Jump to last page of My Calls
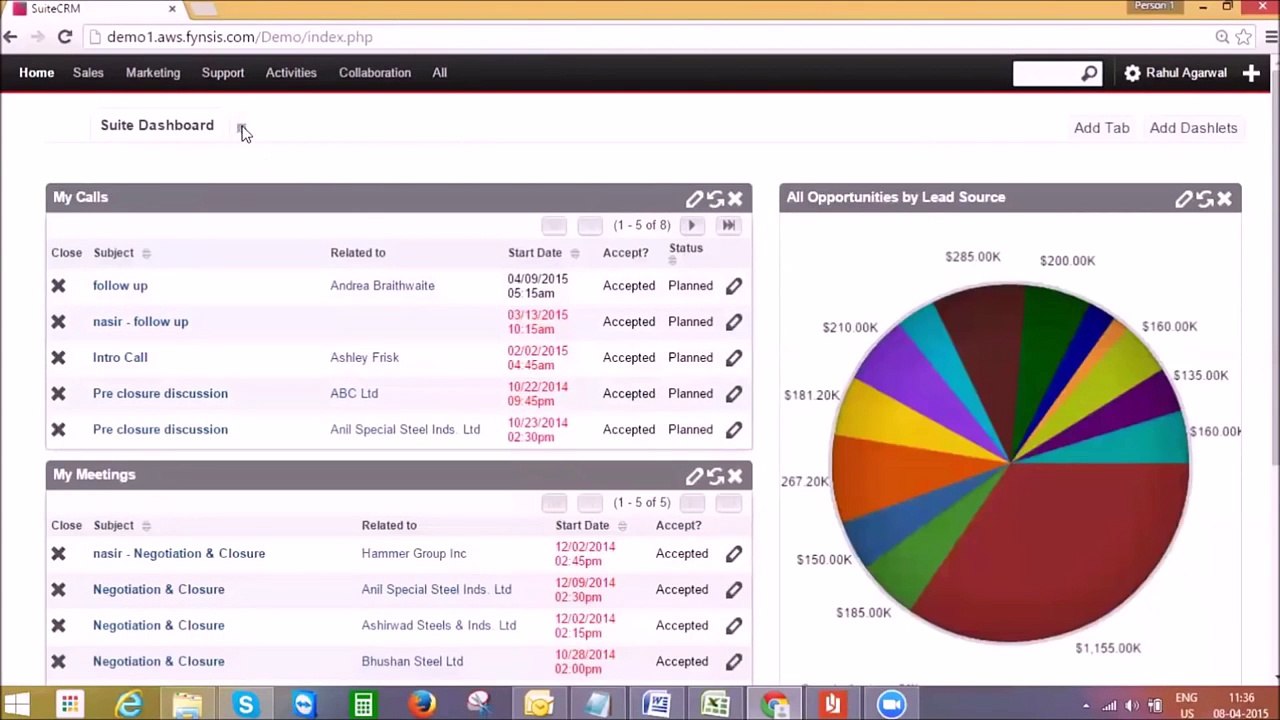Image resolution: width=1280 pixels, height=720 pixels. pyautogui.click(x=728, y=226)
